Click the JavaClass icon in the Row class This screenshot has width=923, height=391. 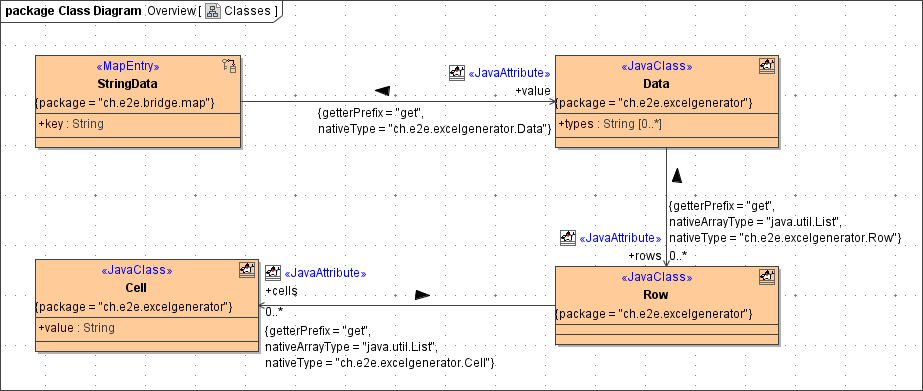coord(766,276)
